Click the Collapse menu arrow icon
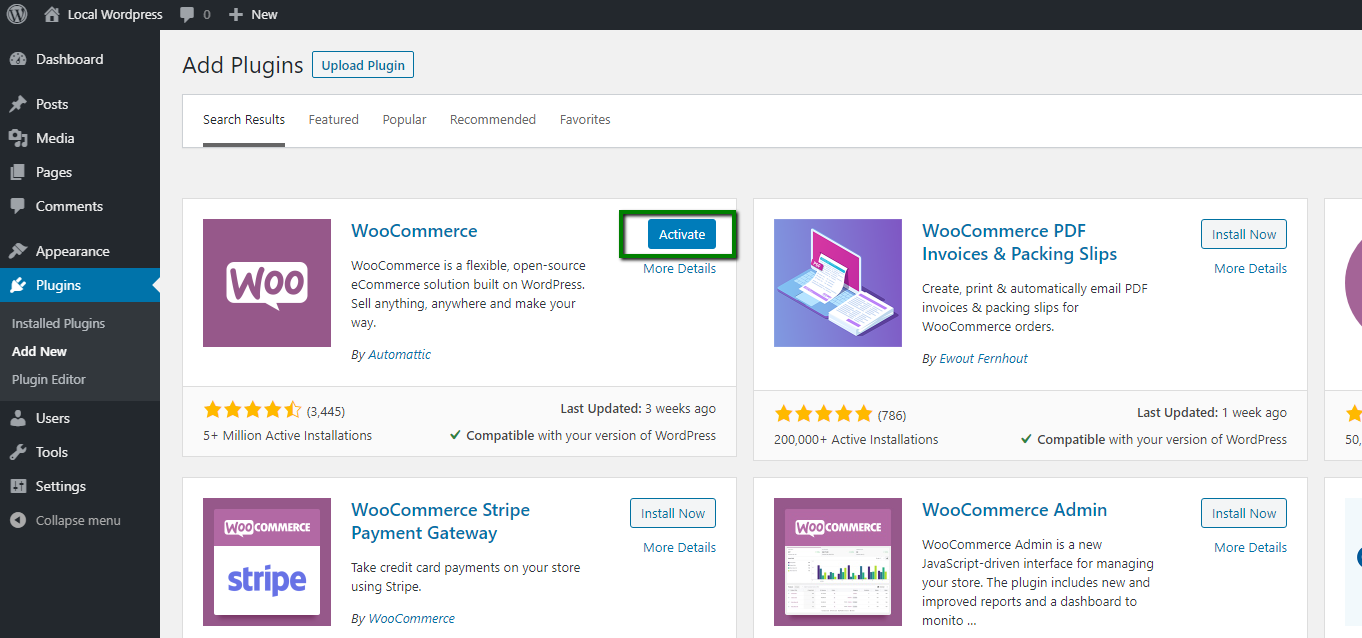Image resolution: width=1362 pixels, height=638 pixels. [18, 520]
